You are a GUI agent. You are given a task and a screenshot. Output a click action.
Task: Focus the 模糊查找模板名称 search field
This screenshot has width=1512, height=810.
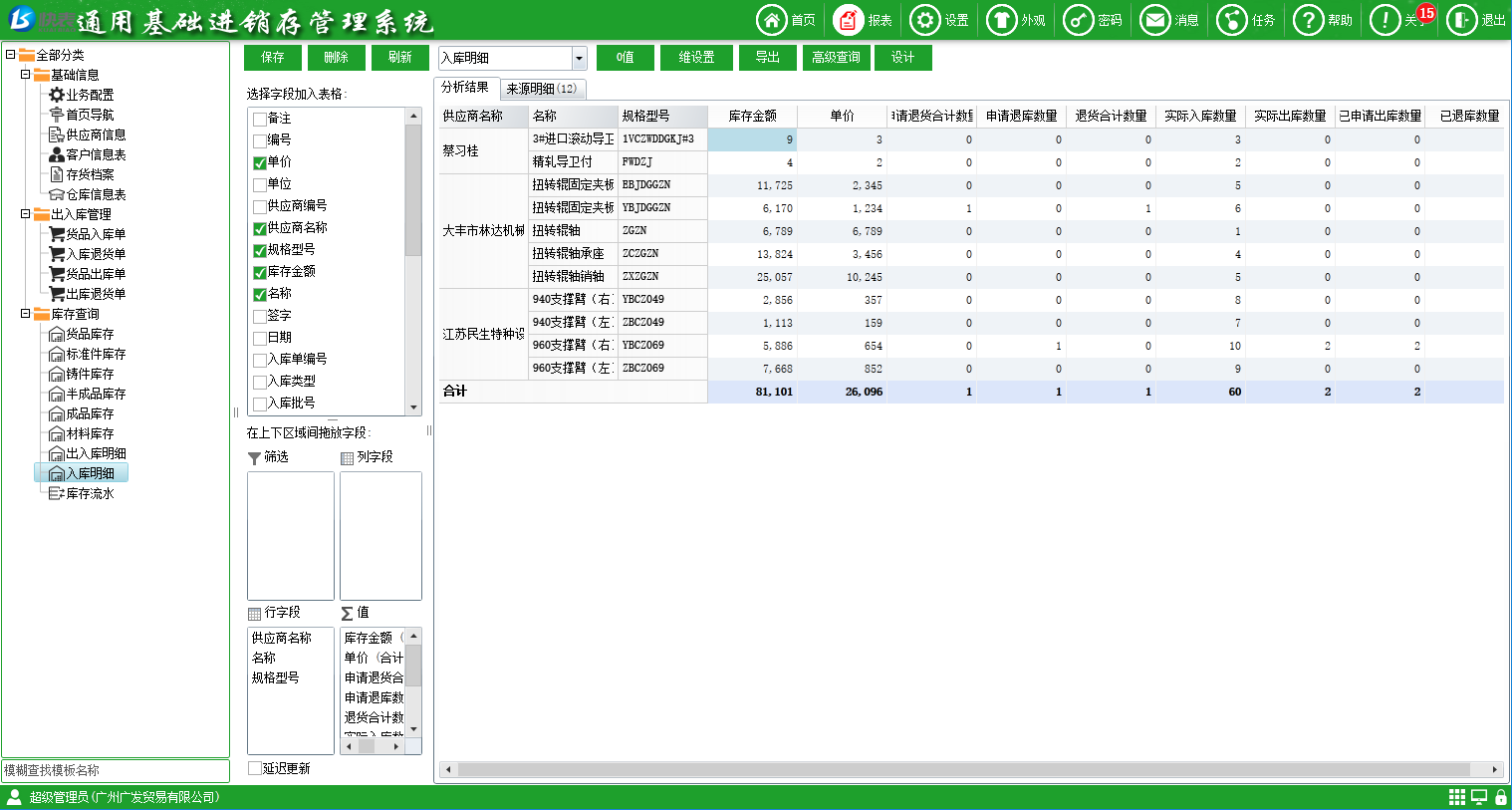point(116,770)
